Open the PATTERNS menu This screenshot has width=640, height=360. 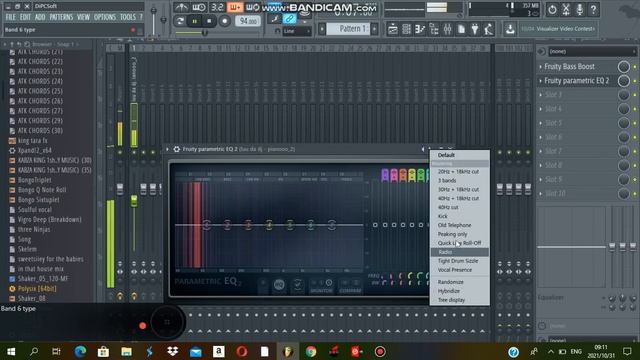61,17
